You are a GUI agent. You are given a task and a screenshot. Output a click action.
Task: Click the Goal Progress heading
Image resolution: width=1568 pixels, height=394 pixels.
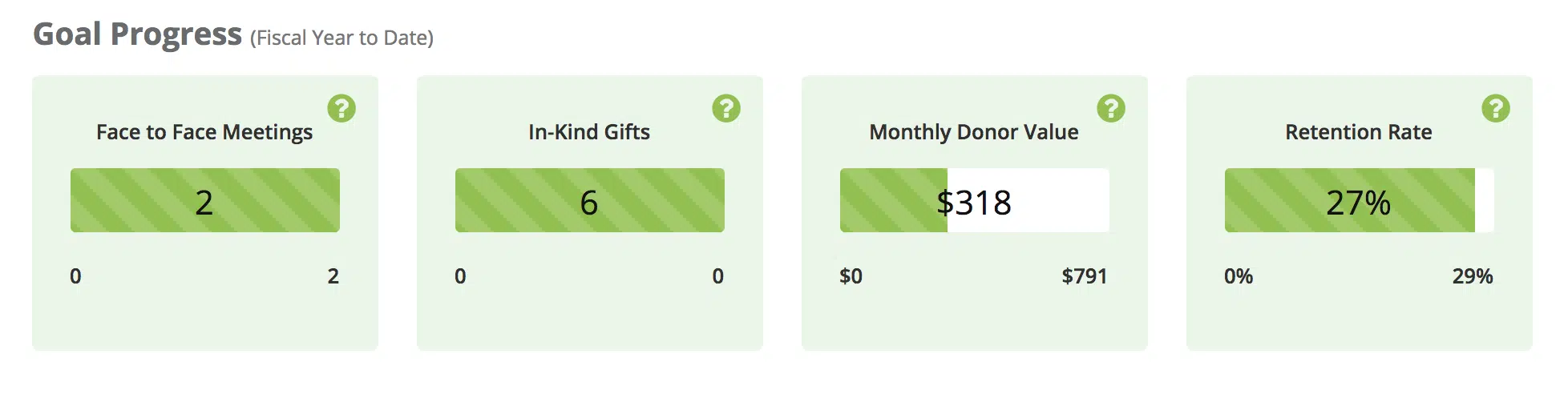point(137,34)
